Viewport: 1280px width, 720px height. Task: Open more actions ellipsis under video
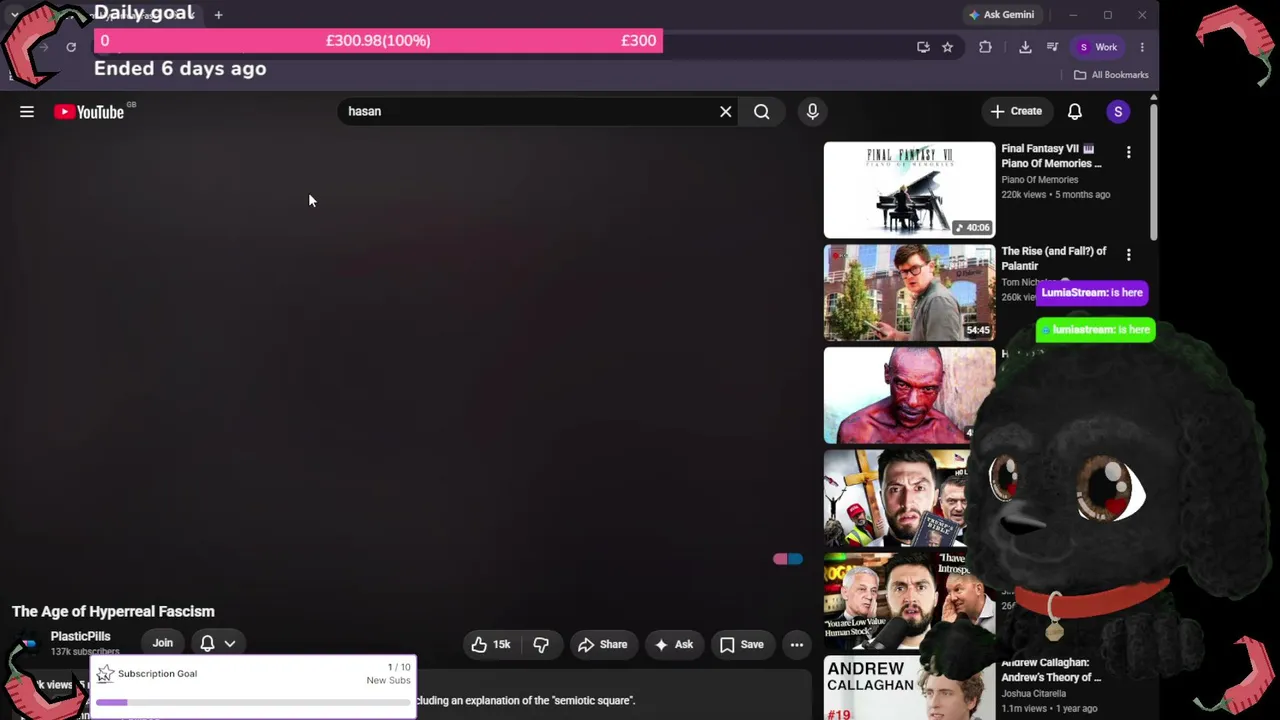(x=797, y=645)
